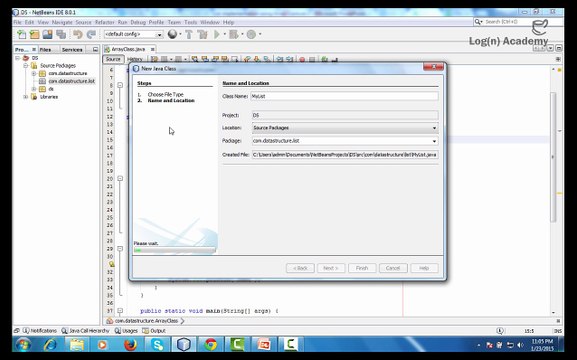This screenshot has height=360, width=577.
Task: Open the Run Project dropdown arrow
Action: click(x=224, y=34)
